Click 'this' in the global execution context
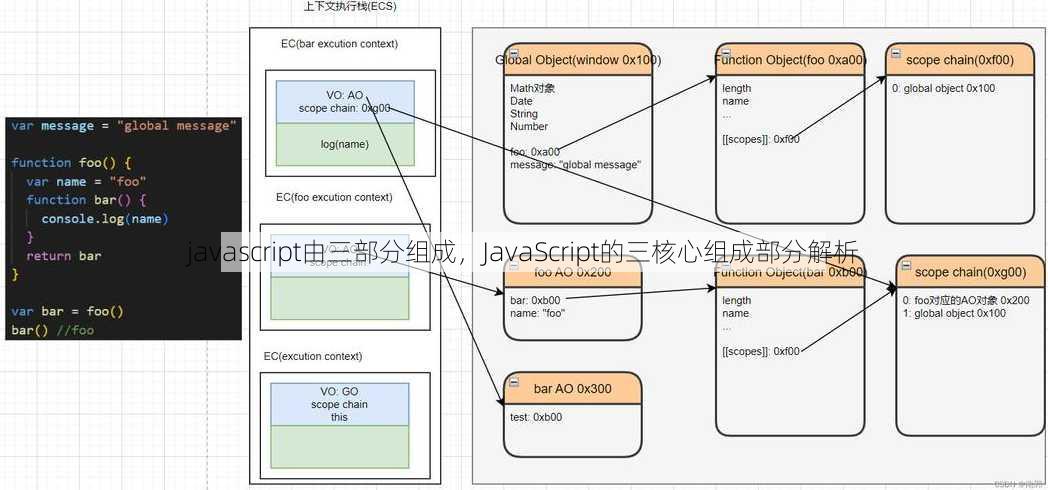The width and height of the screenshot is (1048, 490). (340, 417)
